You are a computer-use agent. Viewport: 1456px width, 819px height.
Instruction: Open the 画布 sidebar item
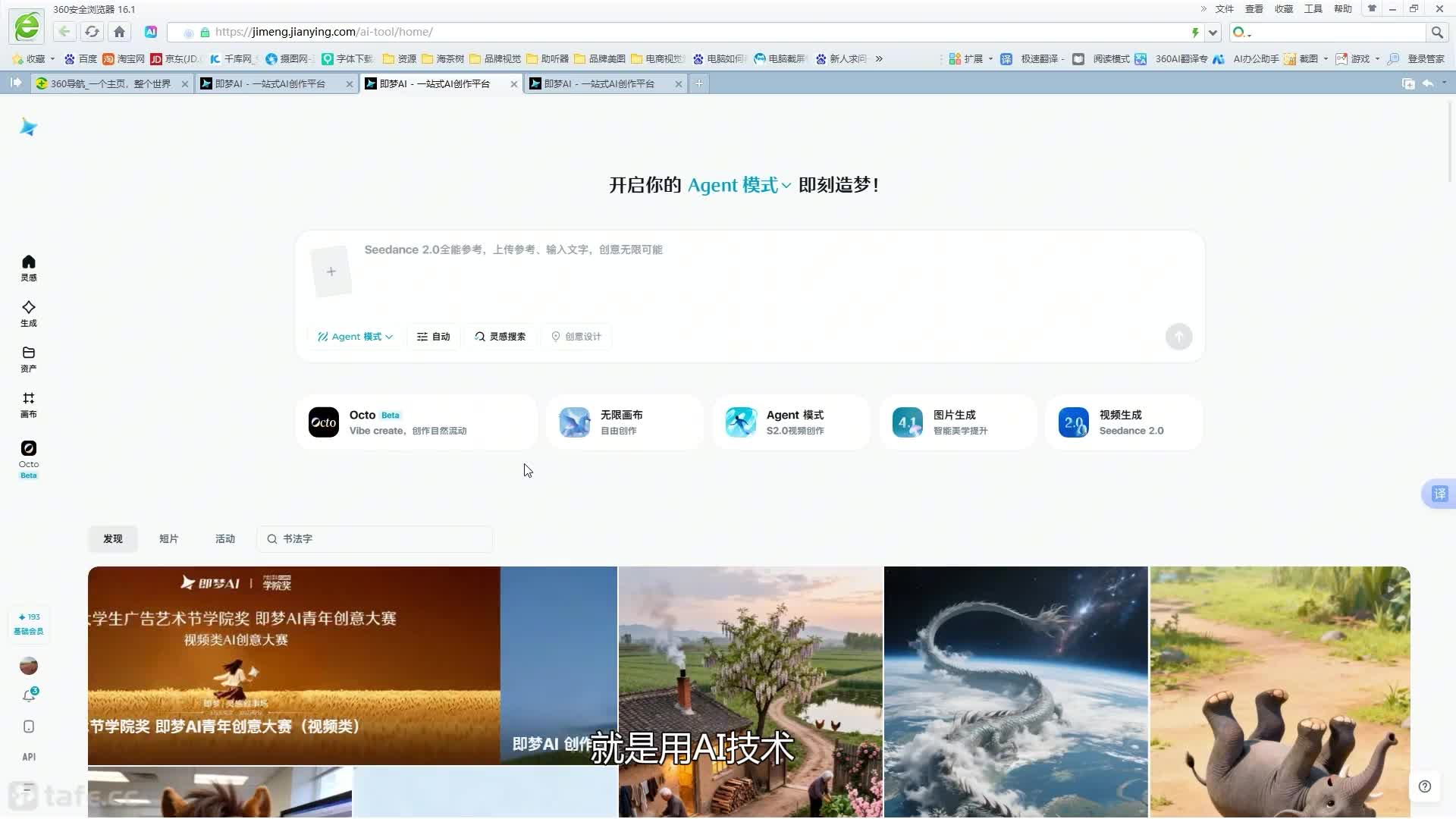29,404
